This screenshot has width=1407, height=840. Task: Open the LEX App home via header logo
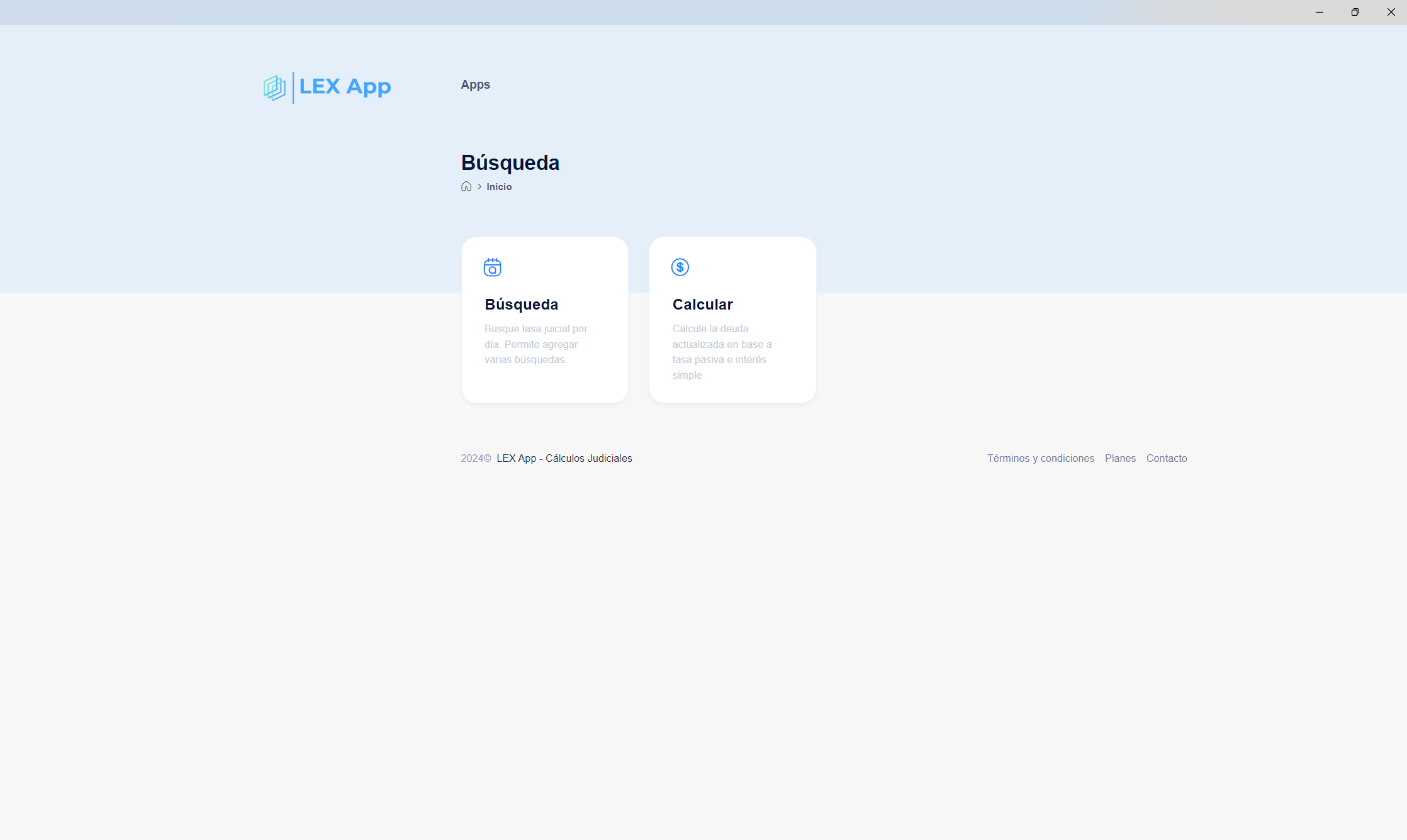pyautogui.click(x=327, y=87)
